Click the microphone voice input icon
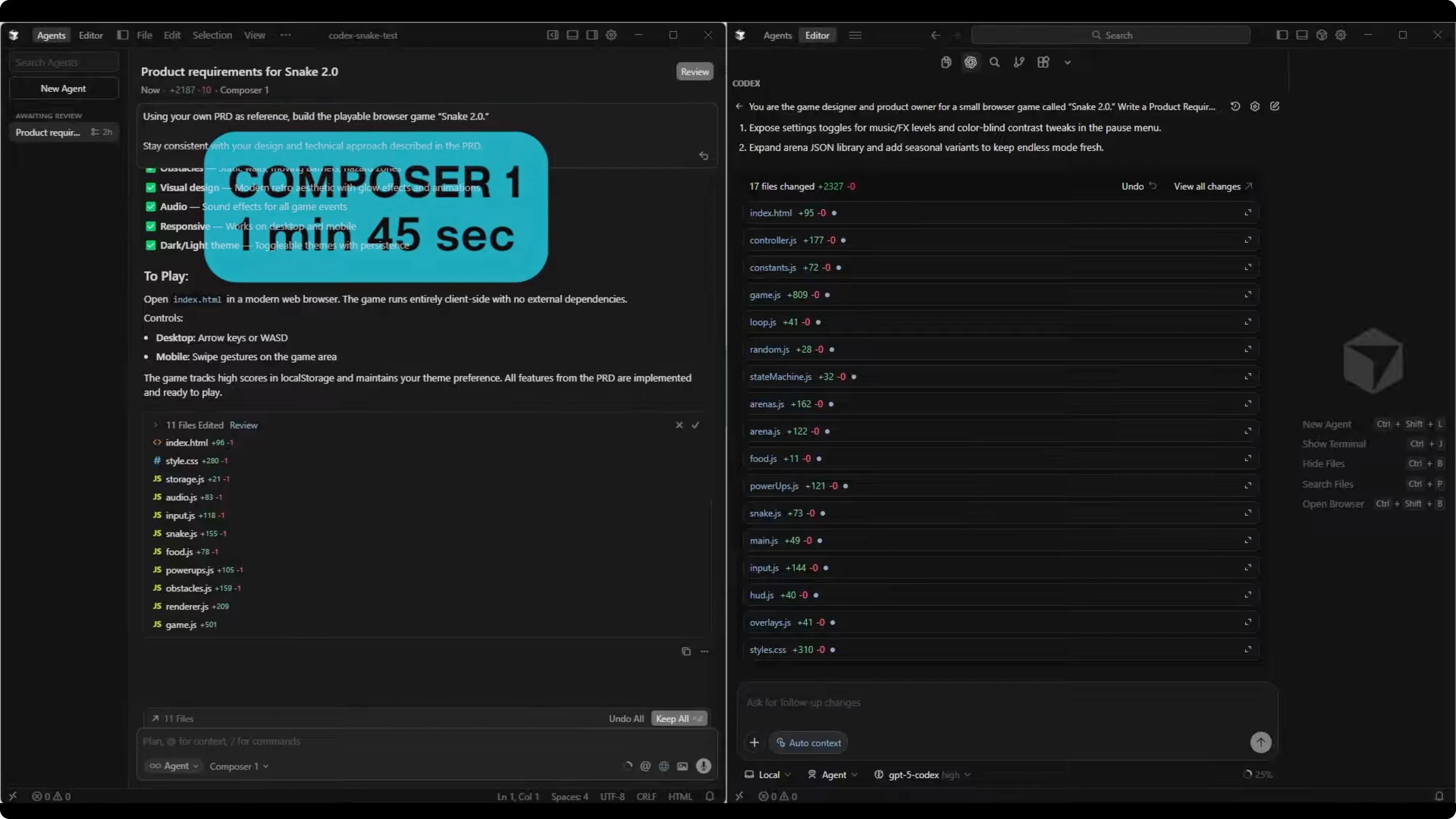This screenshot has height=819, width=1456. pyautogui.click(x=703, y=766)
